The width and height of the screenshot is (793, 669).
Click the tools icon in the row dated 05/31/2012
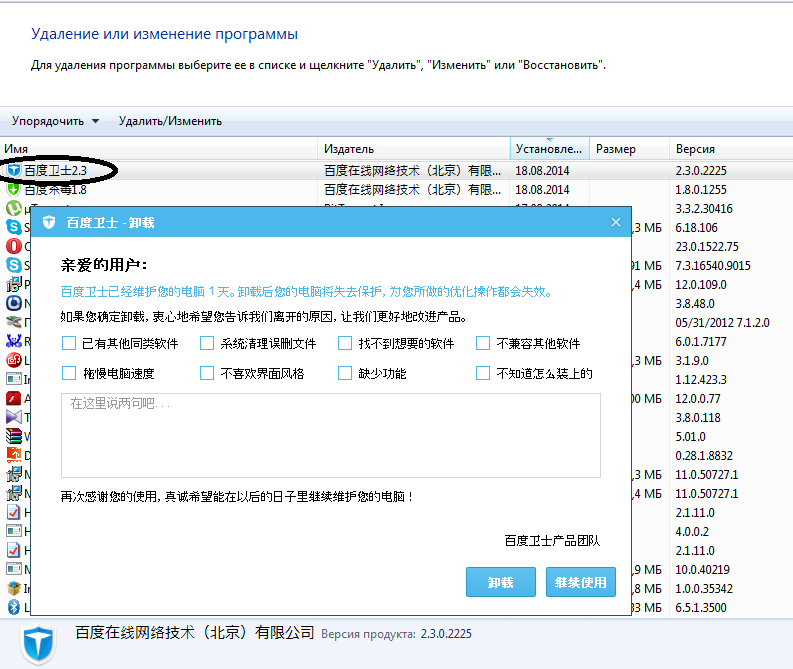[14, 322]
